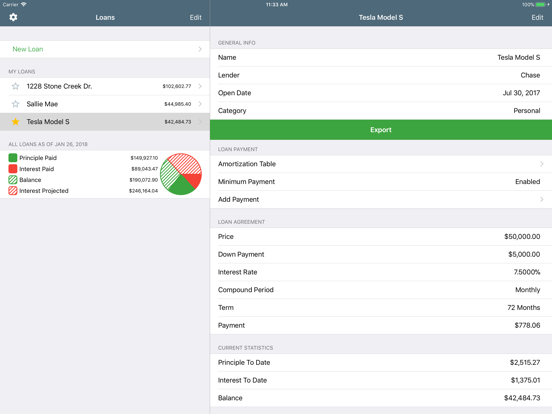The height and width of the screenshot is (414, 552).
Task: Tap the Down Payment $5,000.00
Action: (524, 254)
